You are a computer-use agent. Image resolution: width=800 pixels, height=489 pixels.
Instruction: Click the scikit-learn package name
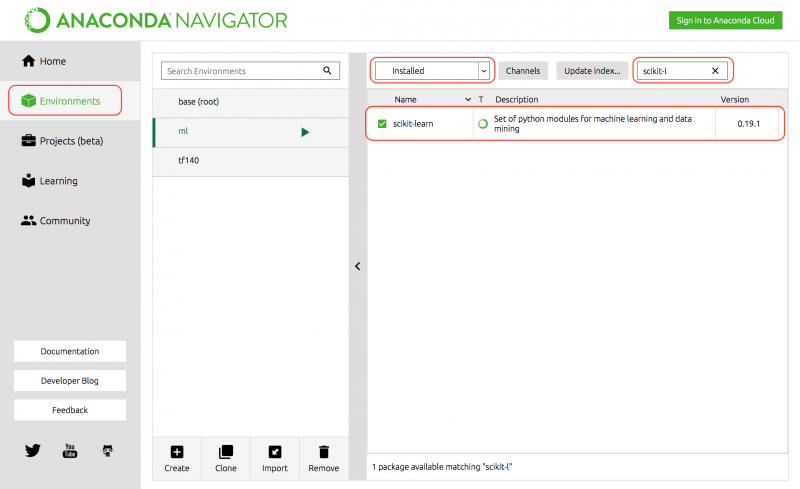tap(413, 124)
